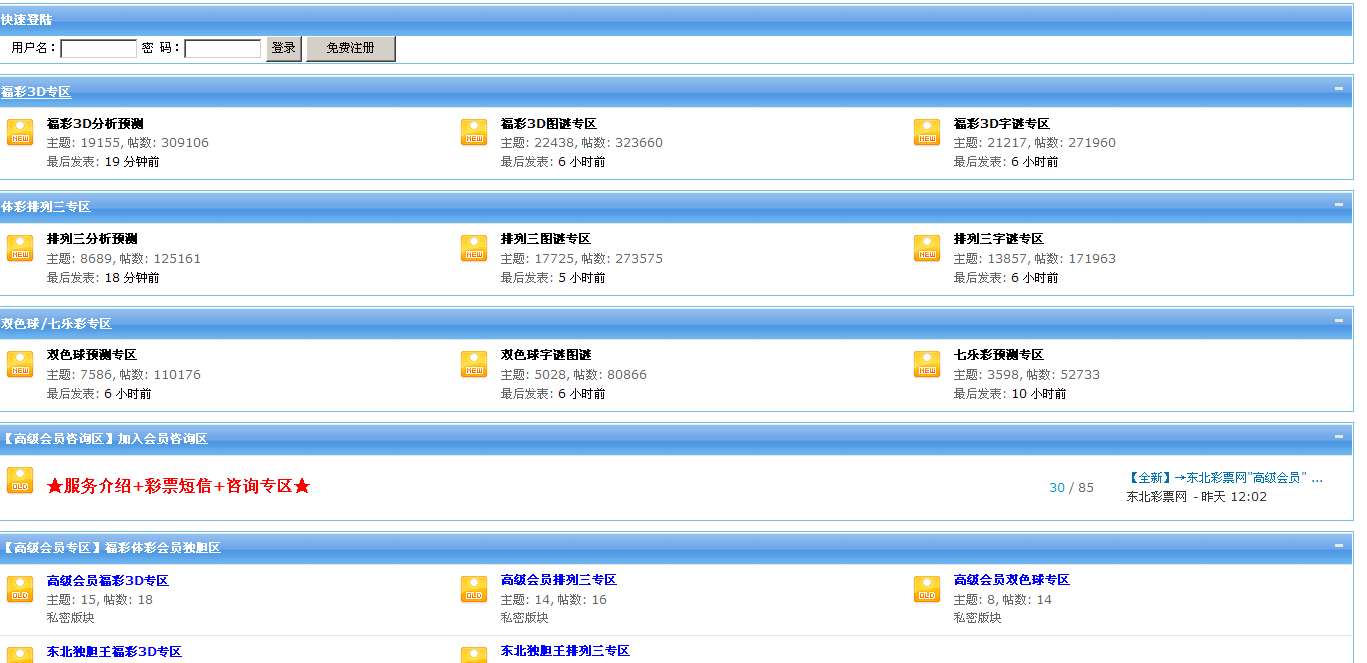1367x663 pixels.
Task: Collapse the 【高级会员专区】福彩体彩会员独胆区 section
Action: 1339,546
